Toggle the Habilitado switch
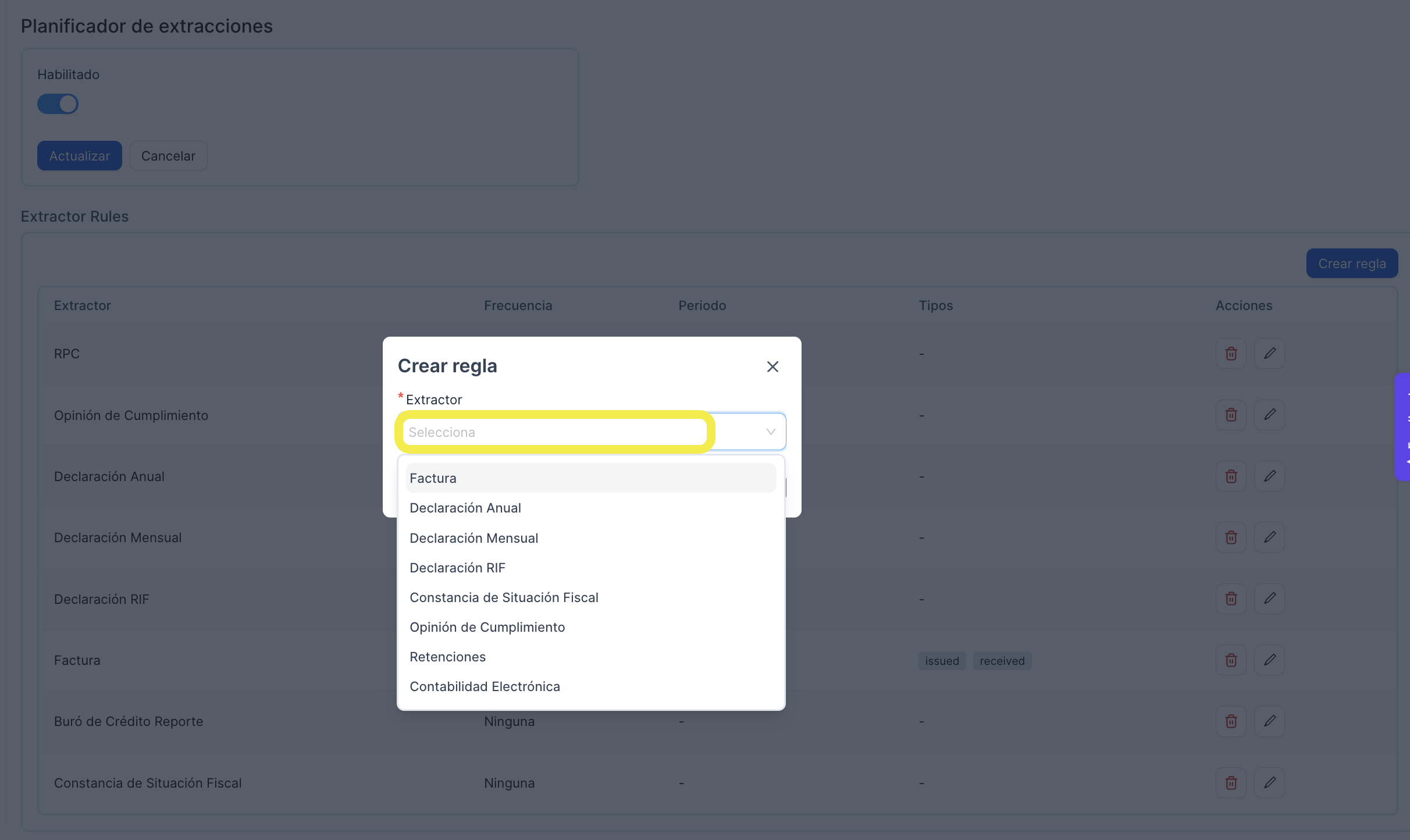 coord(58,104)
